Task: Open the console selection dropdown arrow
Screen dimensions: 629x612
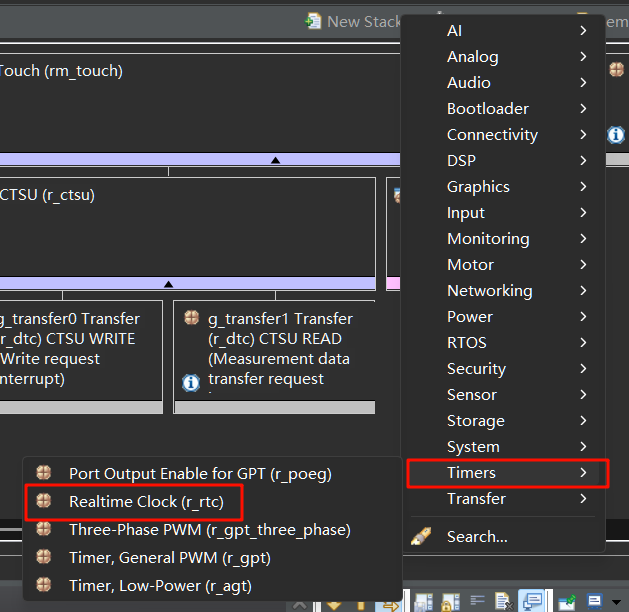Action: (617, 602)
